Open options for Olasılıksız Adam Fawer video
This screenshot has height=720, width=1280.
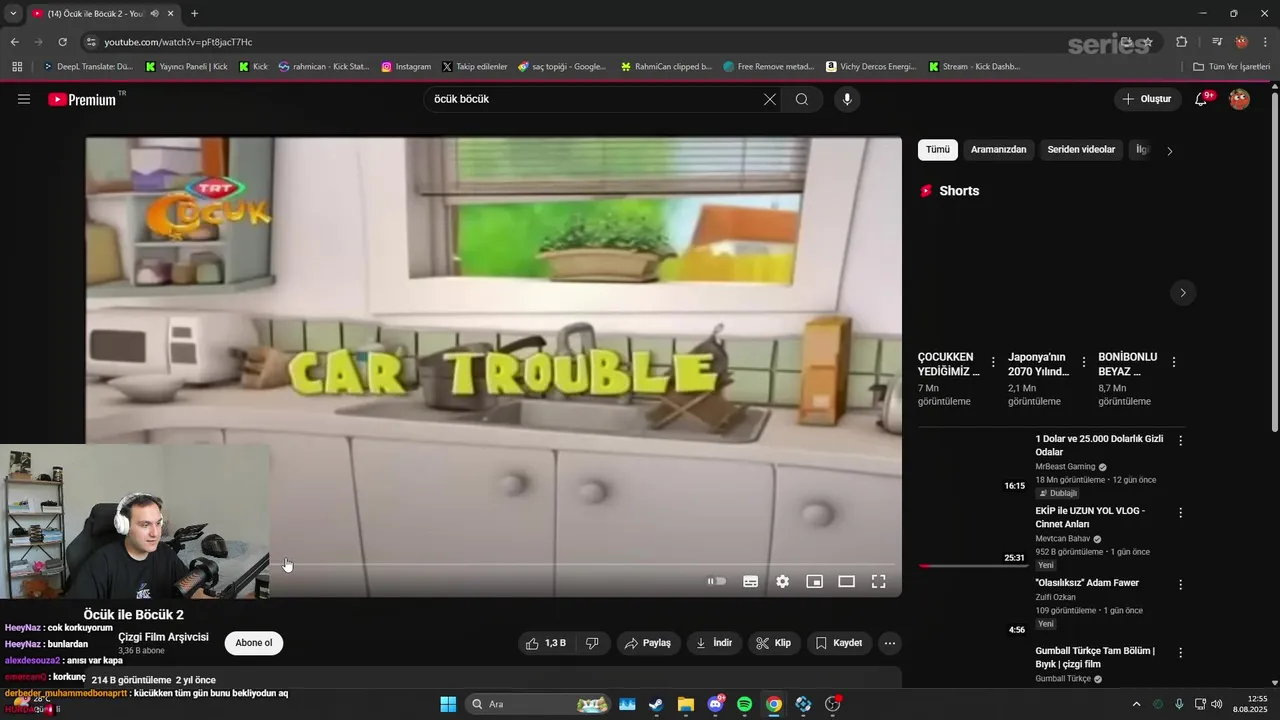[x=1180, y=584]
